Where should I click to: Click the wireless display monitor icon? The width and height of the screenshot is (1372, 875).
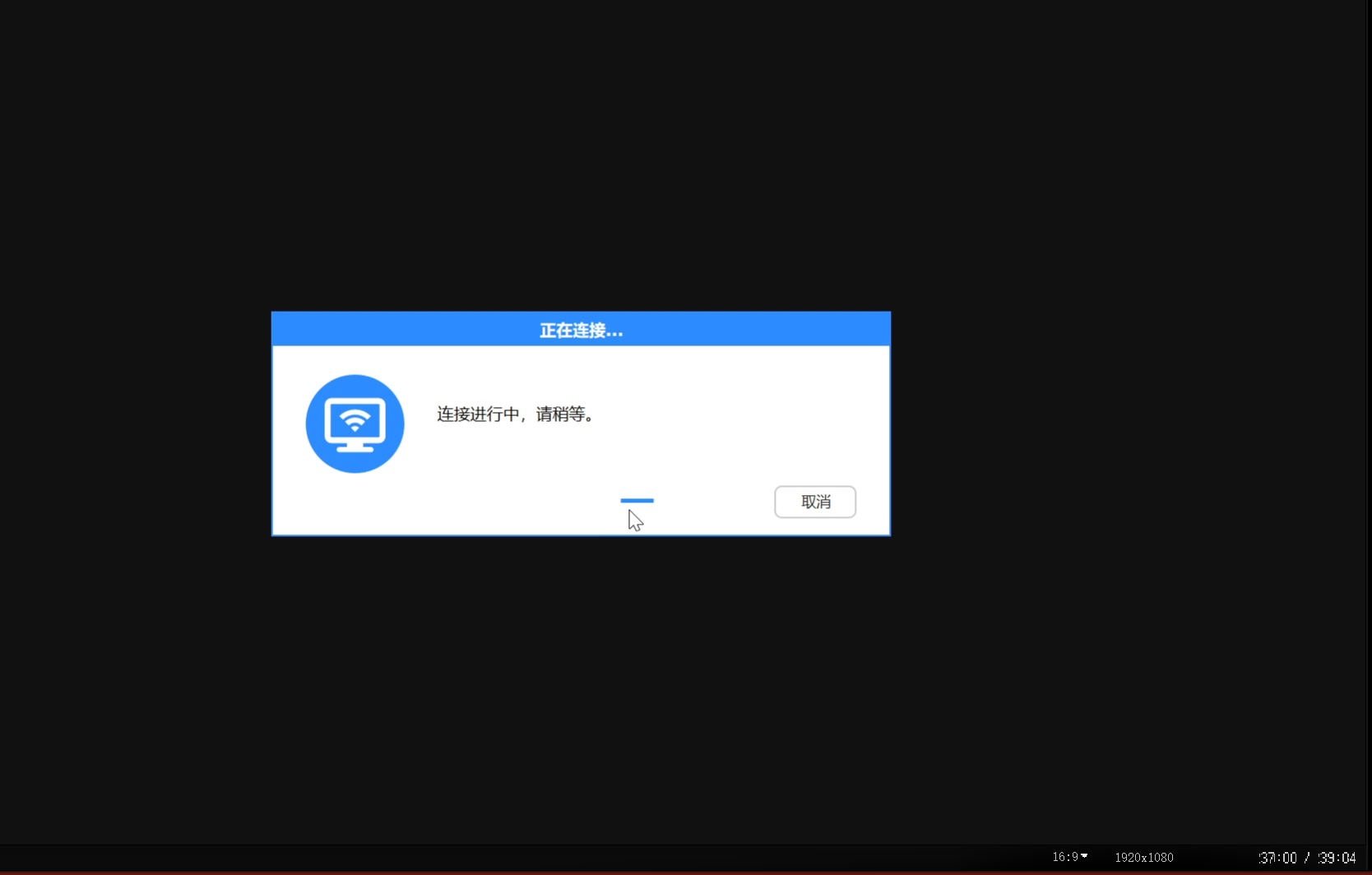355,424
